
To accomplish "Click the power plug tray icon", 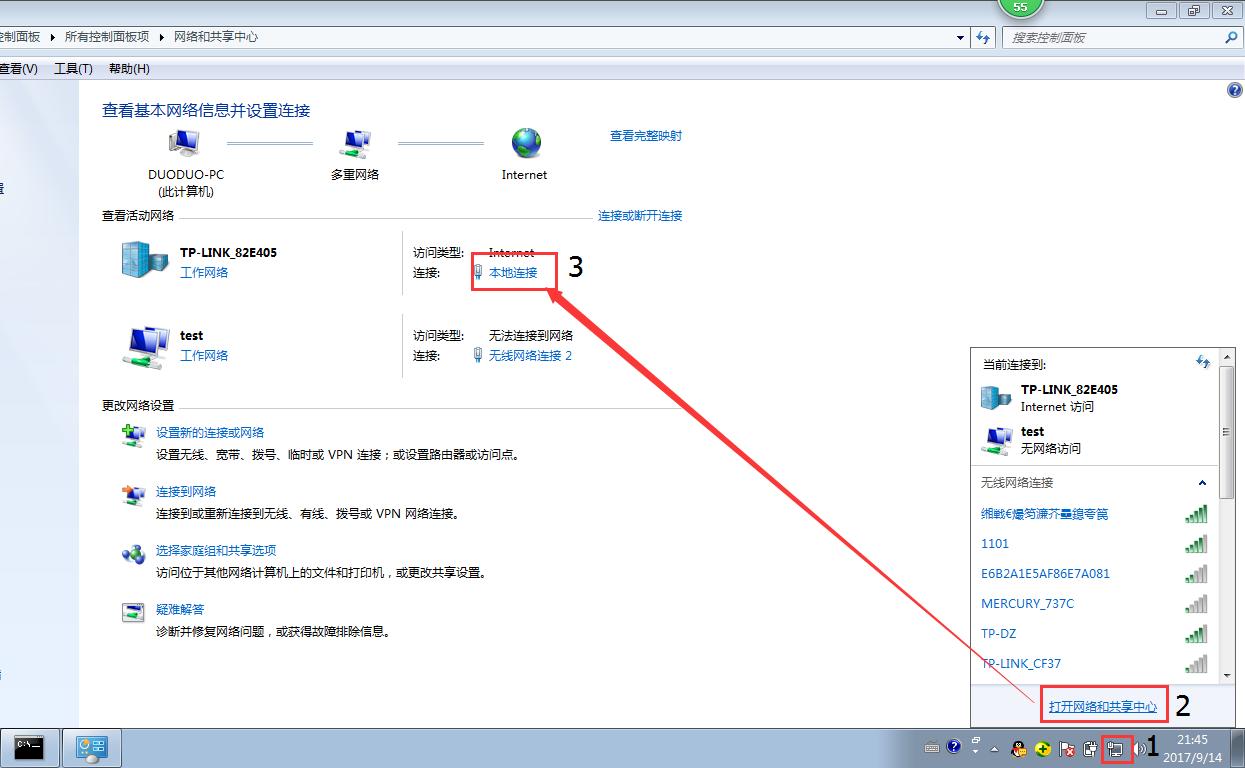I will (x=1090, y=749).
